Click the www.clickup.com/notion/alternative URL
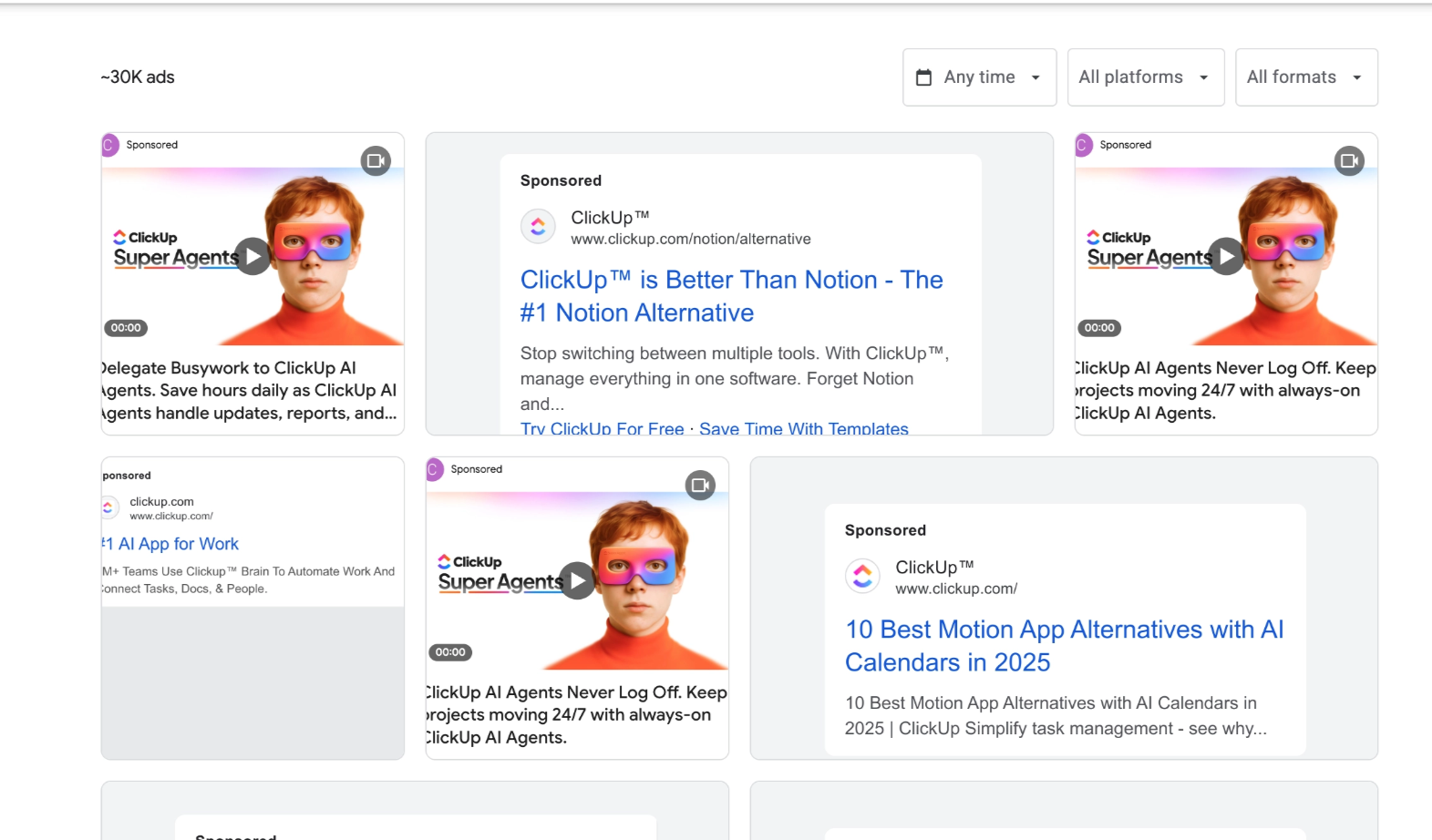The width and height of the screenshot is (1432, 840). [690, 239]
